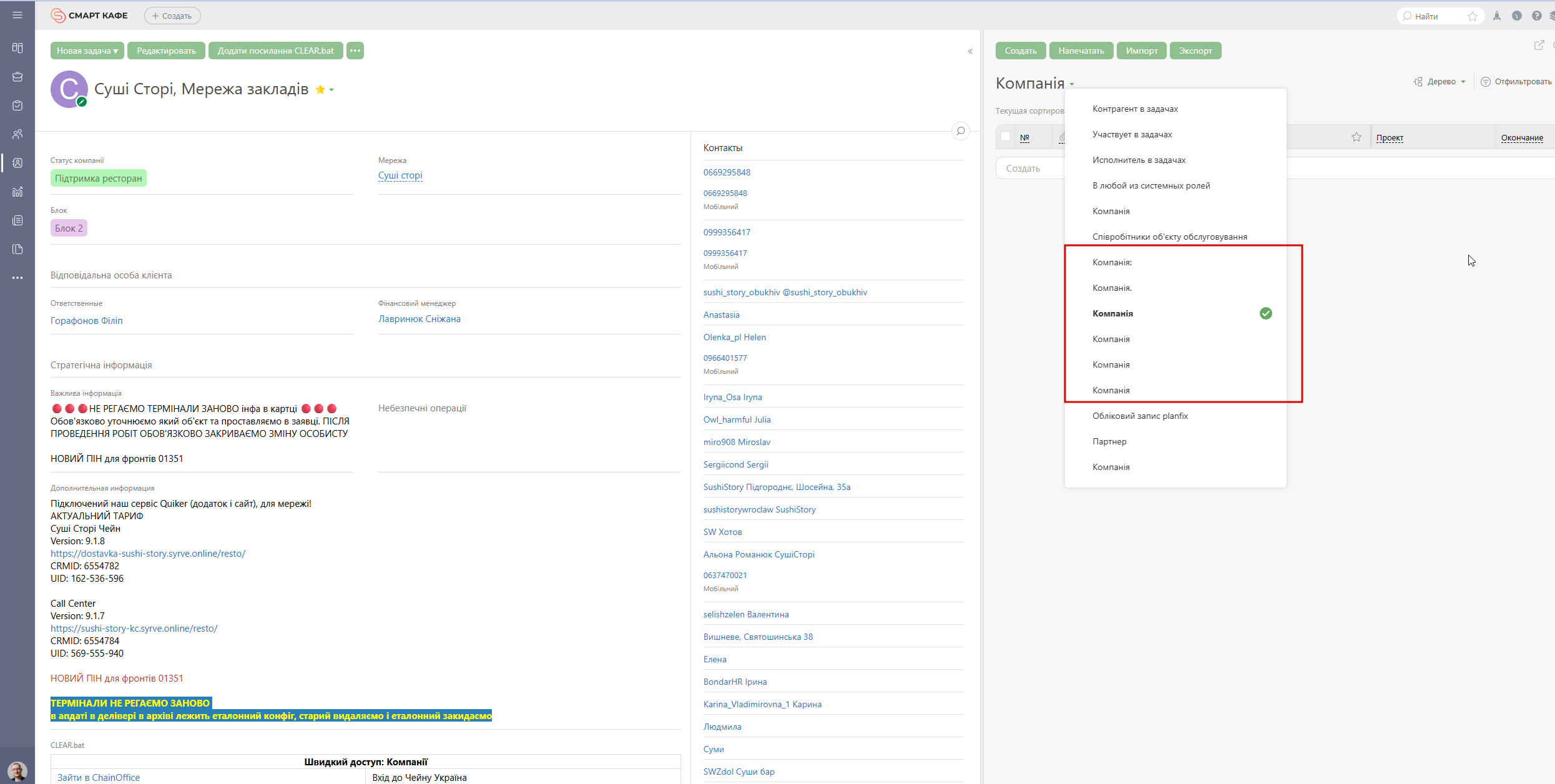Open the contacts people sidebar icon
Viewport: 1555px width, 784px height.
pos(17,134)
